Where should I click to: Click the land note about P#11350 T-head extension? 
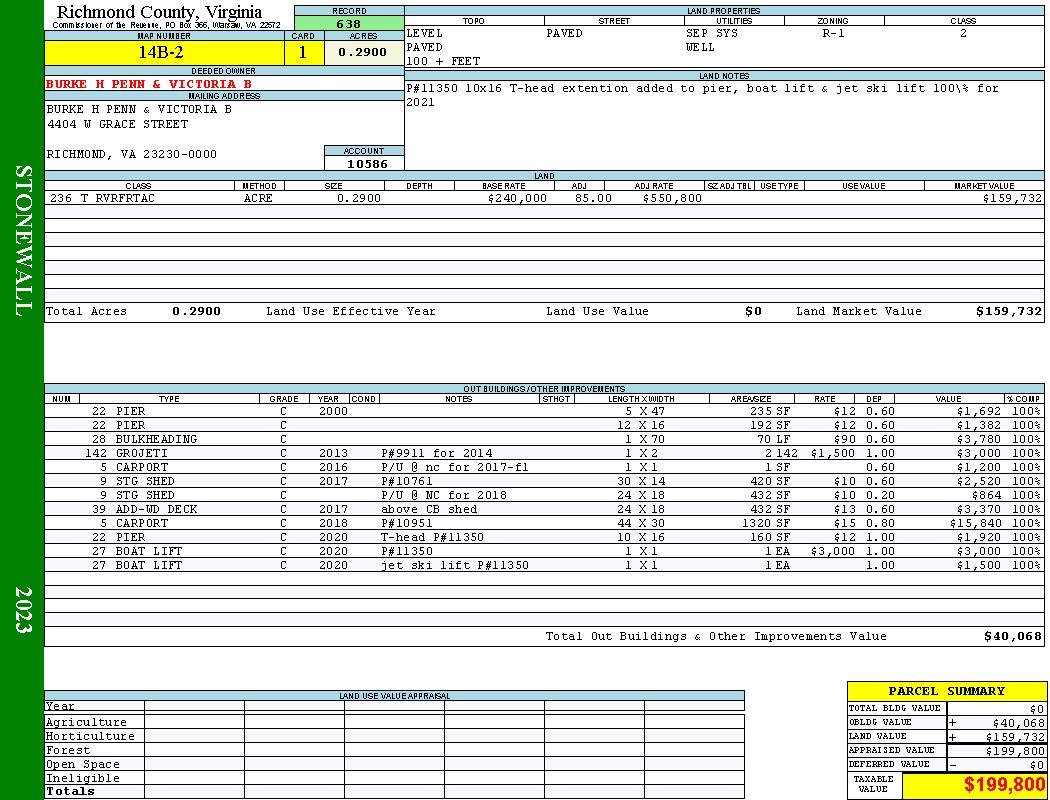[702, 95]
